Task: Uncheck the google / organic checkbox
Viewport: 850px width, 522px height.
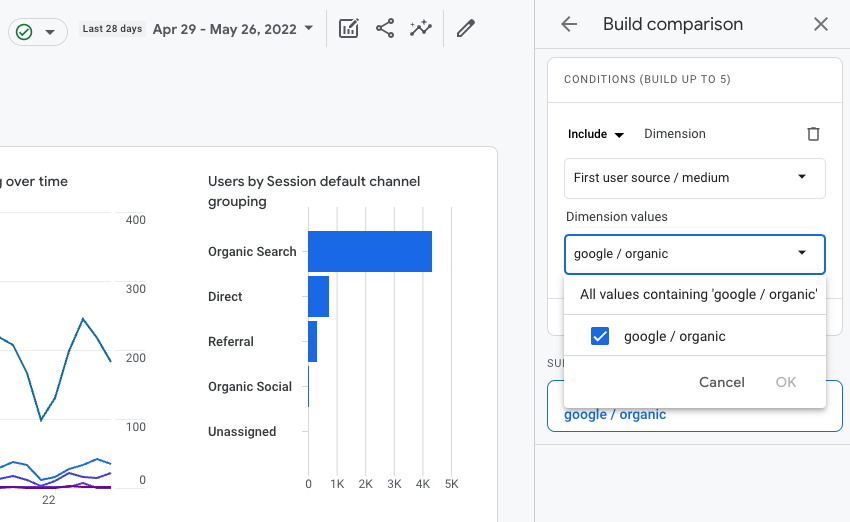Action: [x=600, y=336]
